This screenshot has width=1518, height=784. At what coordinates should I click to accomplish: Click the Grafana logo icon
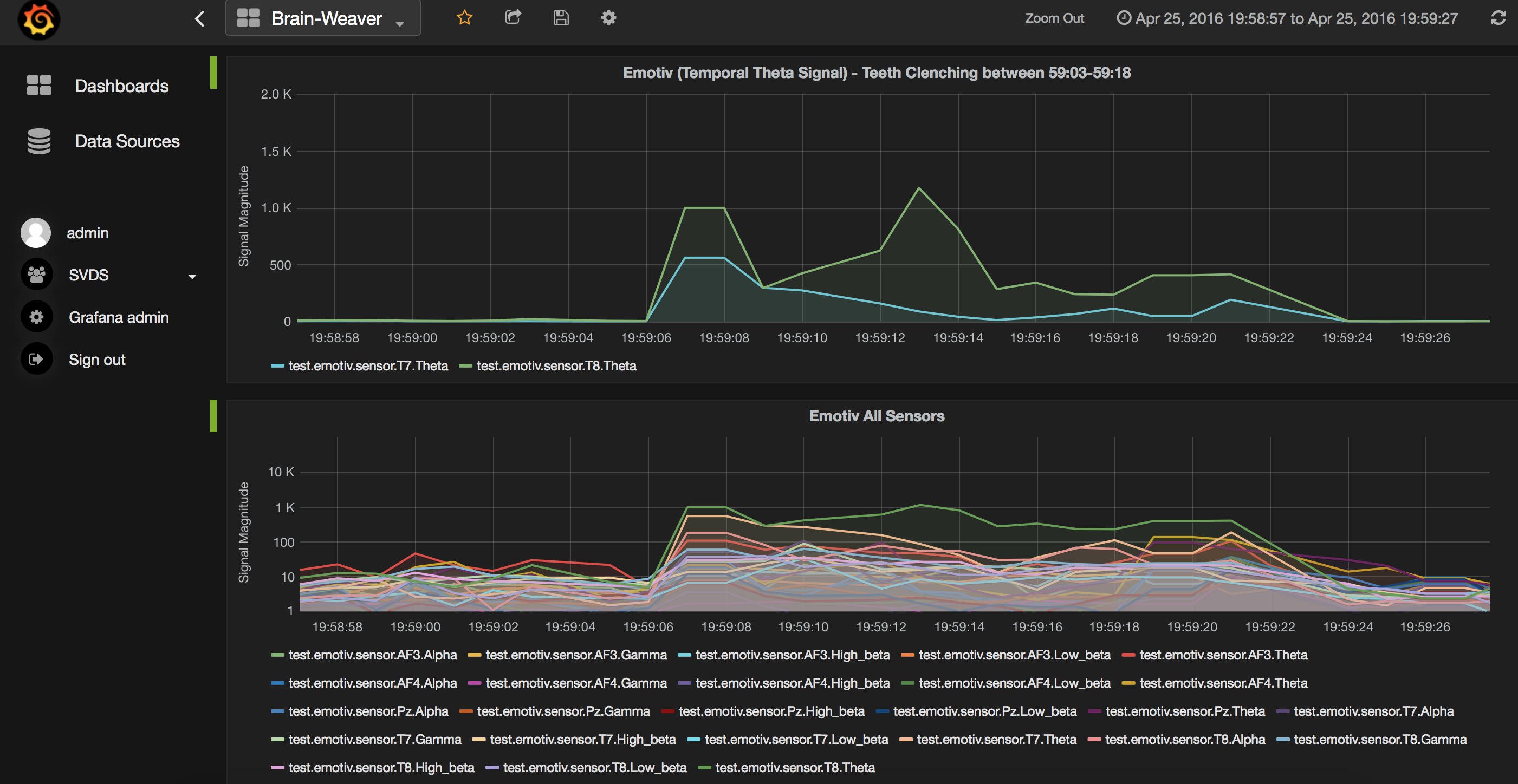coord(39,19)
